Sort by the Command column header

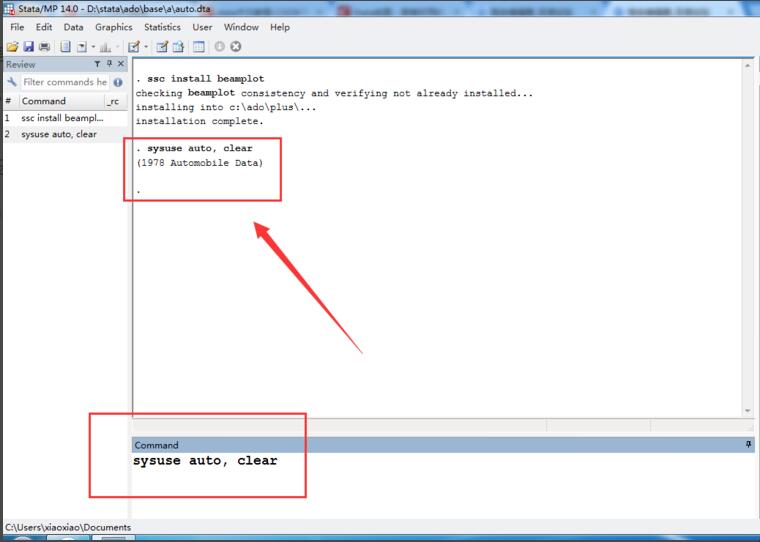pos(61,101)
